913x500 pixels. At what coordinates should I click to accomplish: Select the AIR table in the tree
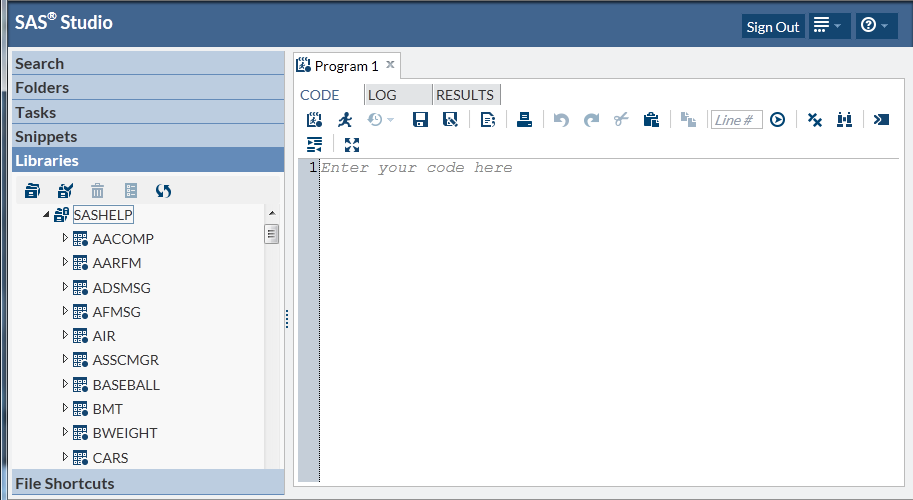[x=104, y=336]
